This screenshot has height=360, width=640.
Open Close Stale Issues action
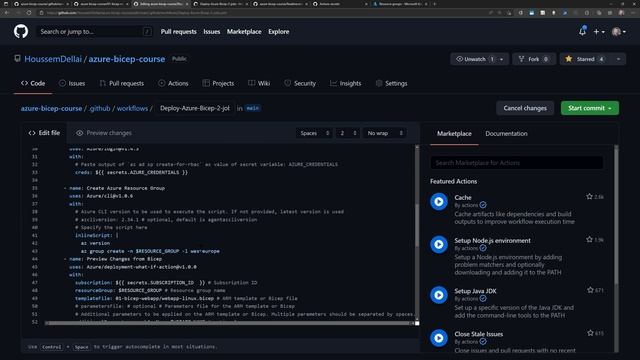(479, 334)
